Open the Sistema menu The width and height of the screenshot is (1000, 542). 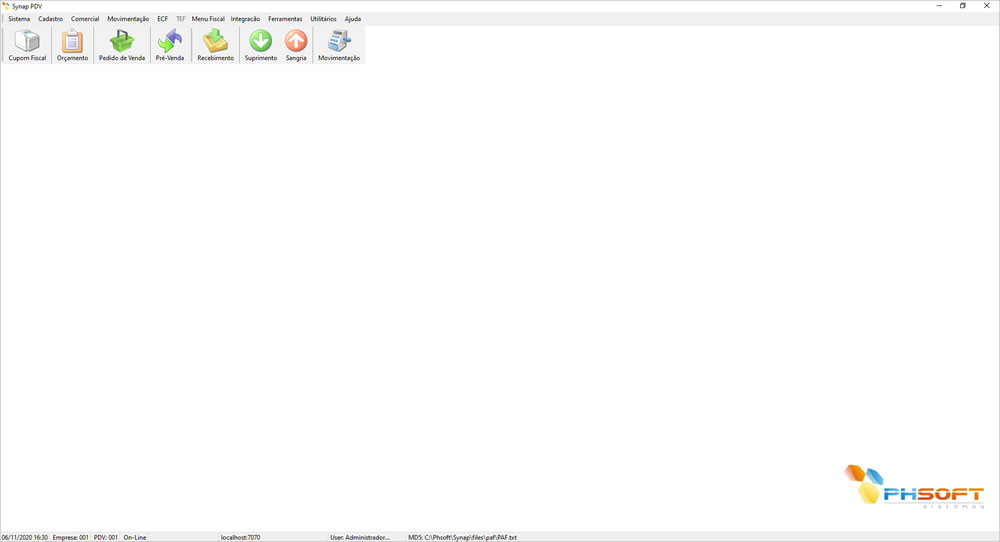tap(19, 19)
